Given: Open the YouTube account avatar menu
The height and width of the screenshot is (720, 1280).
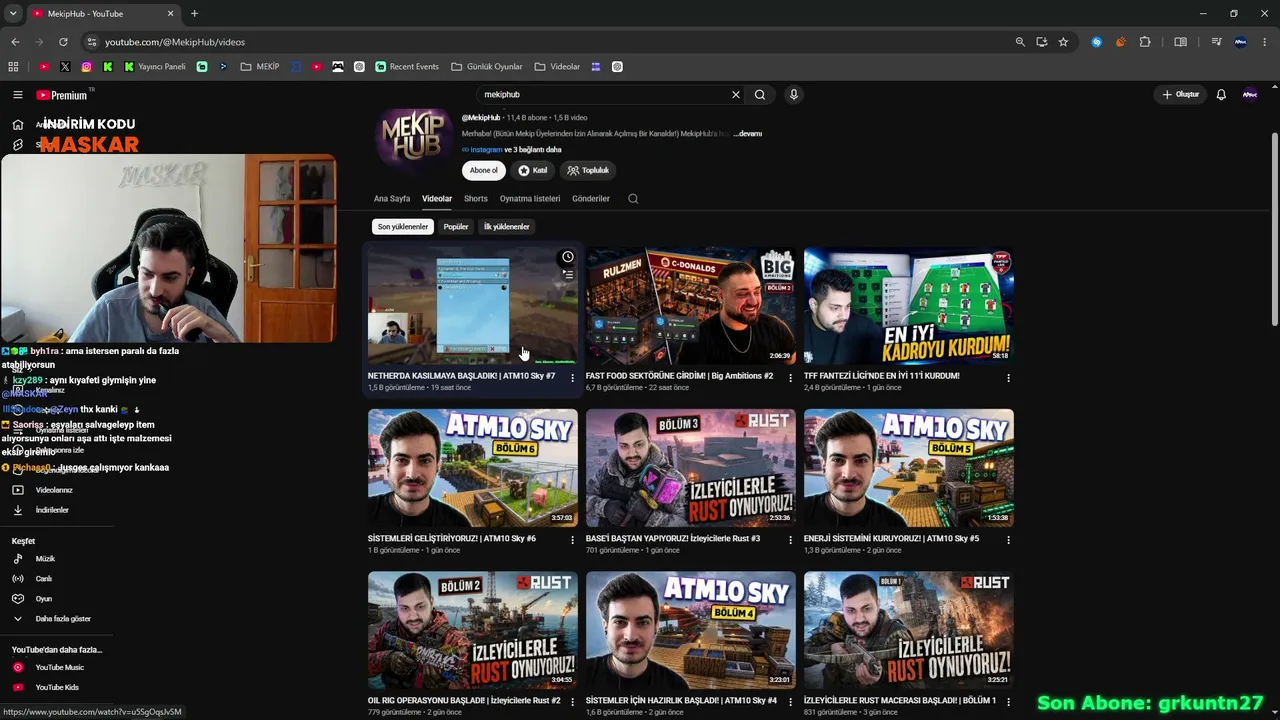Looking at the screenshot, I should 1249,95.
